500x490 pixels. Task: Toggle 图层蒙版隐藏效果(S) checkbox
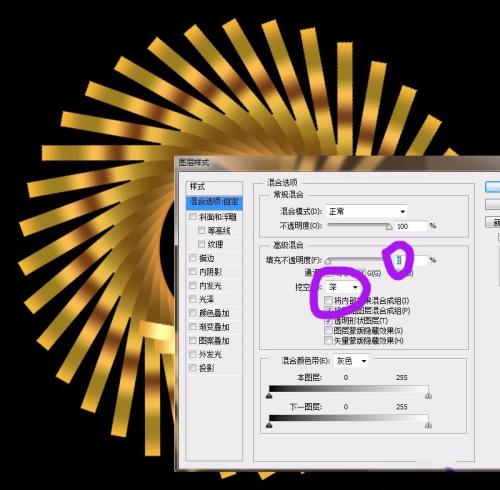tap(328, 331)
